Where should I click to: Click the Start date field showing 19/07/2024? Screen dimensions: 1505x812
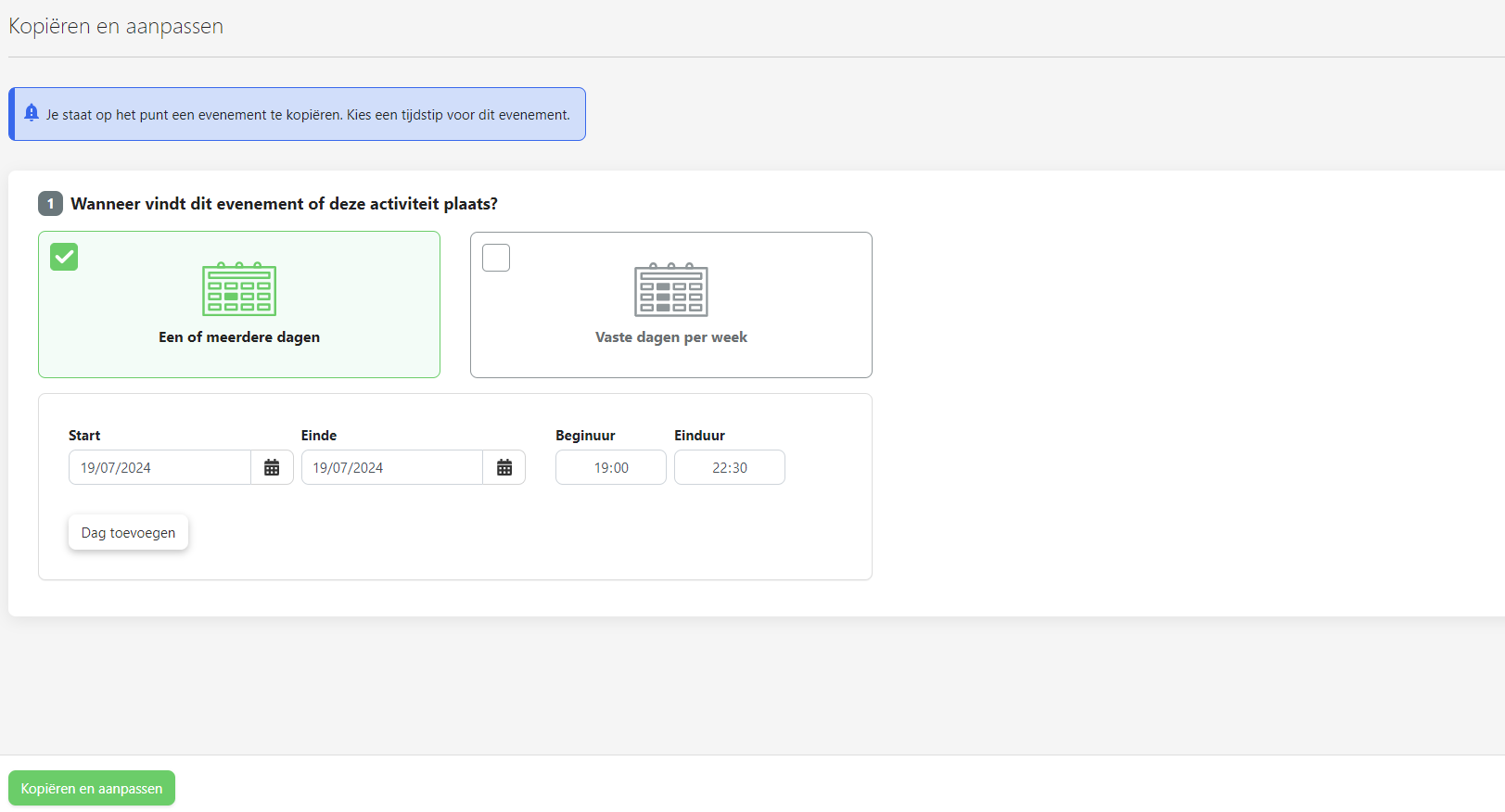pyautogui.click(x=159, y=467)
